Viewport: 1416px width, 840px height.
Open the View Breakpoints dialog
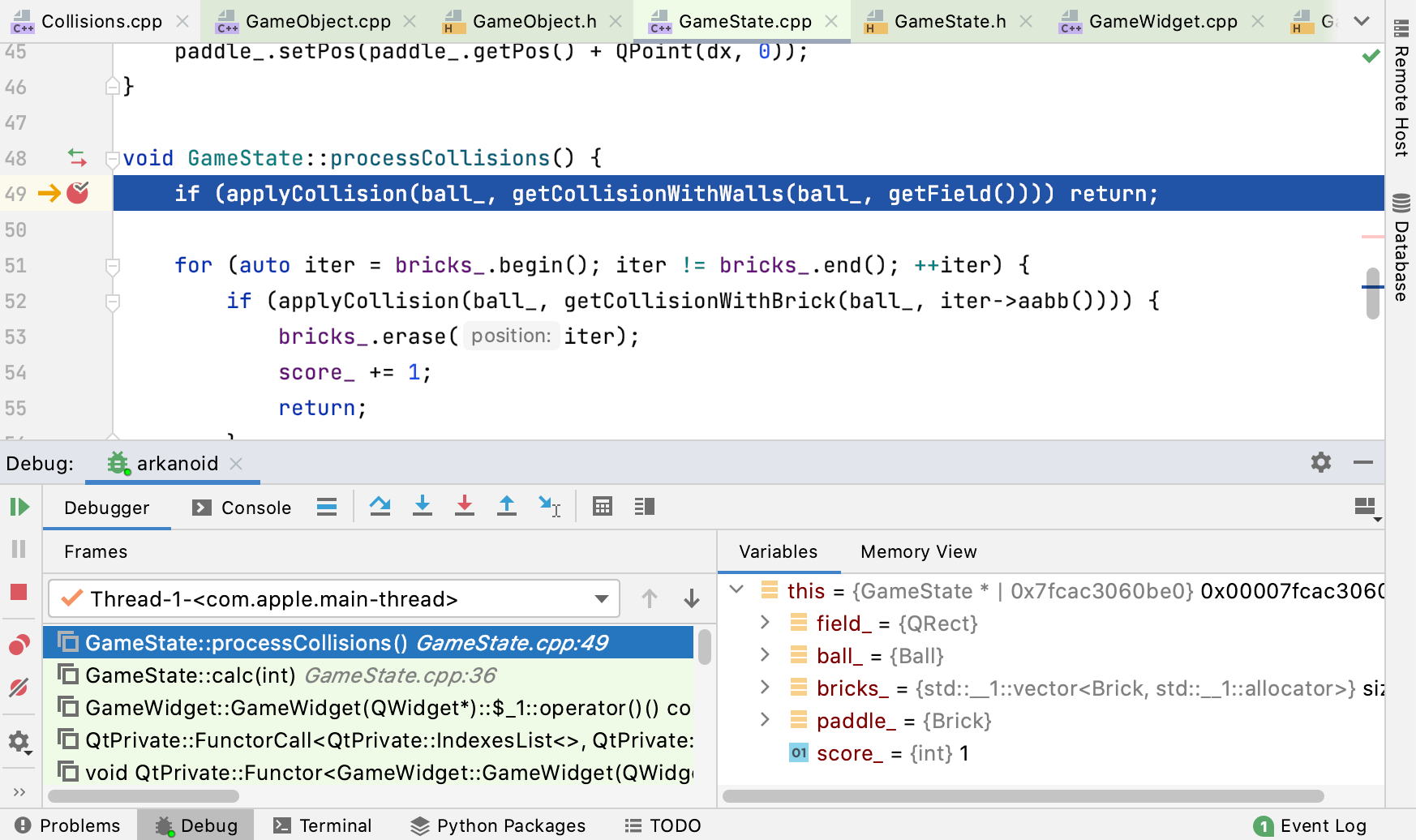pos(19,643)
